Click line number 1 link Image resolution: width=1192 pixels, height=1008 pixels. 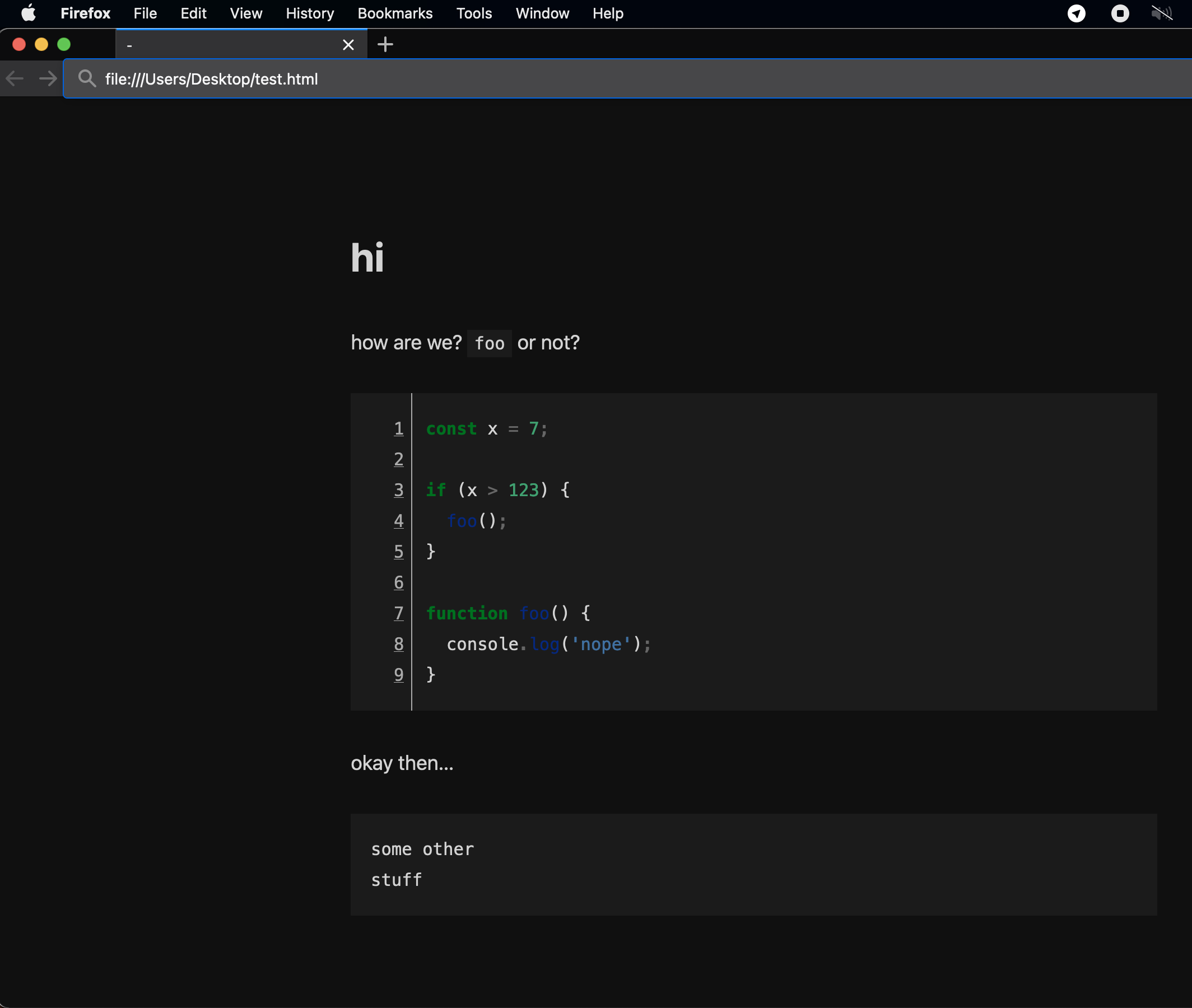398,428
